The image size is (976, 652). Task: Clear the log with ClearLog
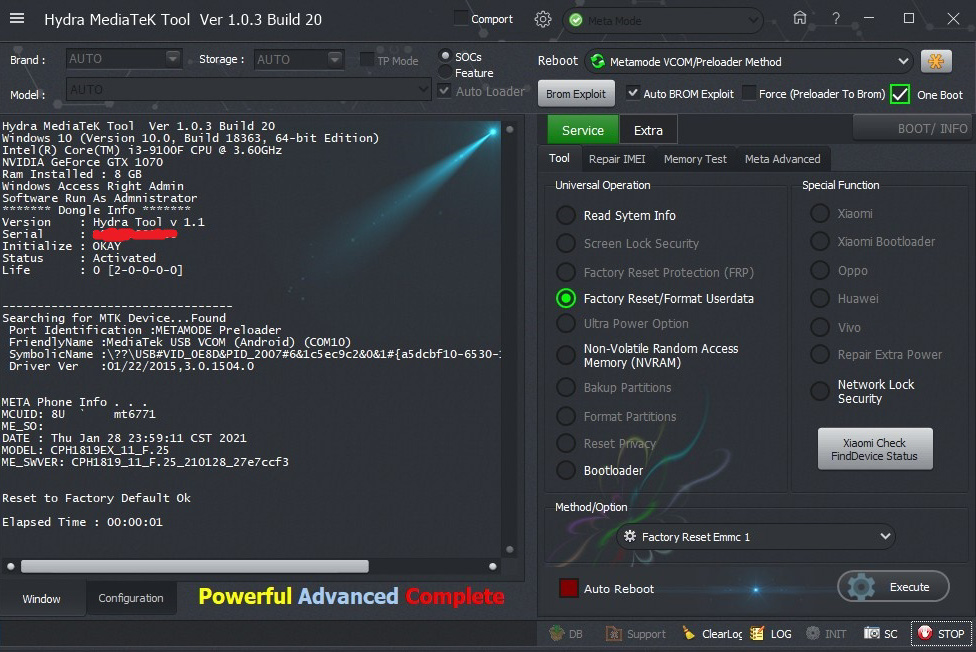712,633
